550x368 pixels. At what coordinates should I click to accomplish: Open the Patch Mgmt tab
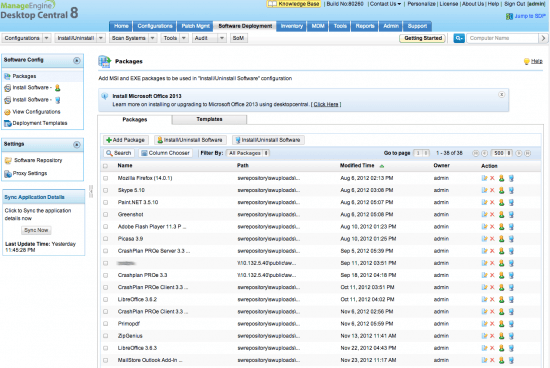point(195,26)
